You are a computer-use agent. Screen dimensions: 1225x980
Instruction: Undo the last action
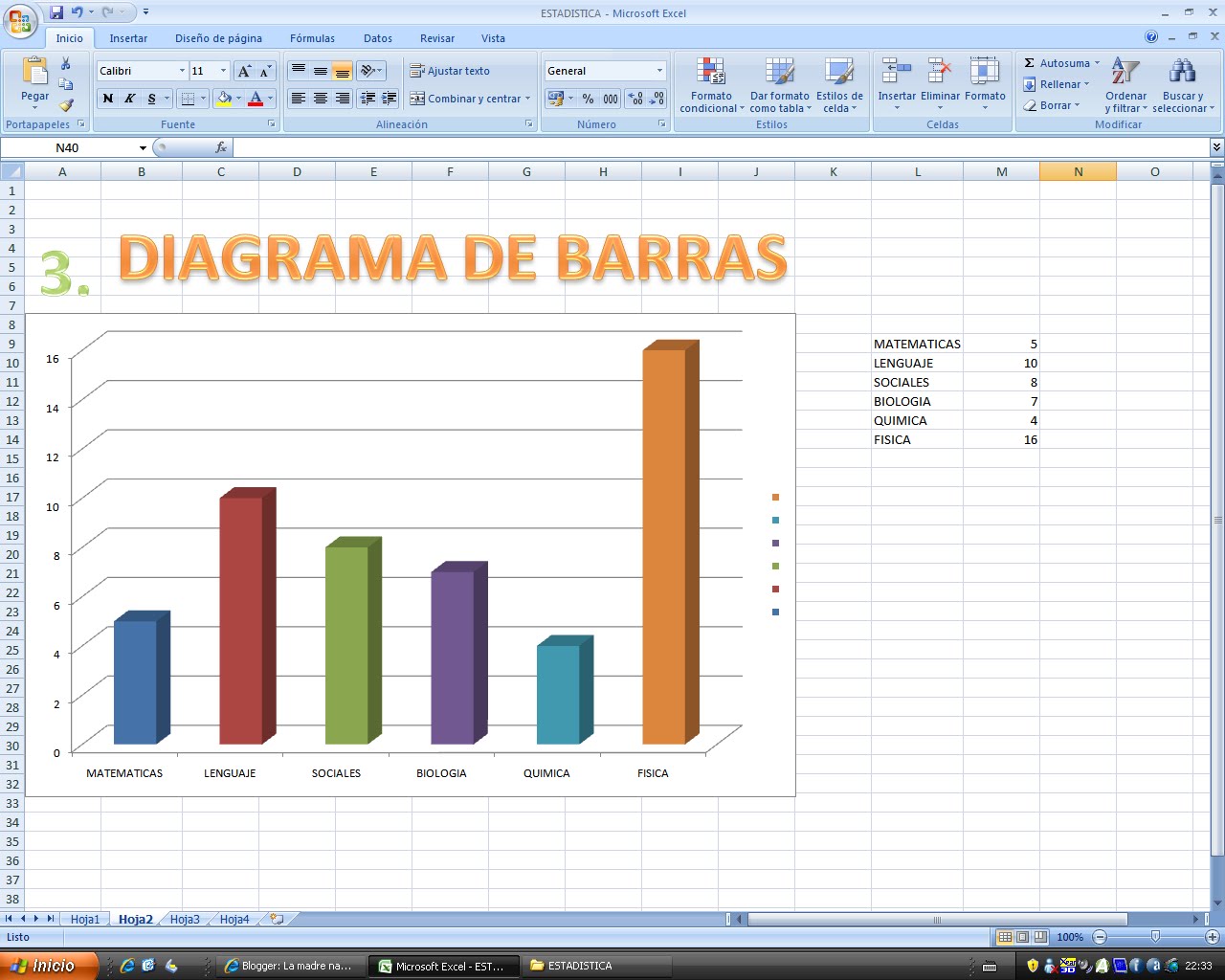[77, 12]
